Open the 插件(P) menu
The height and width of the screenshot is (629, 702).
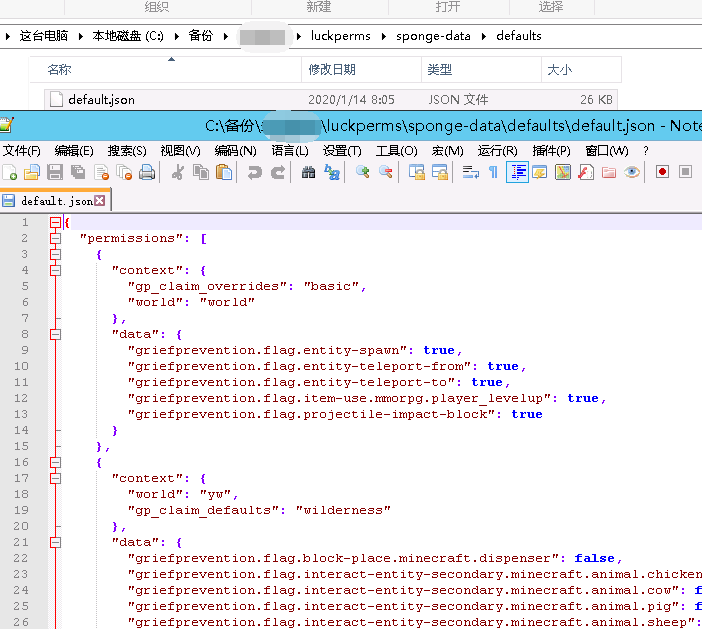coord(551,150)
